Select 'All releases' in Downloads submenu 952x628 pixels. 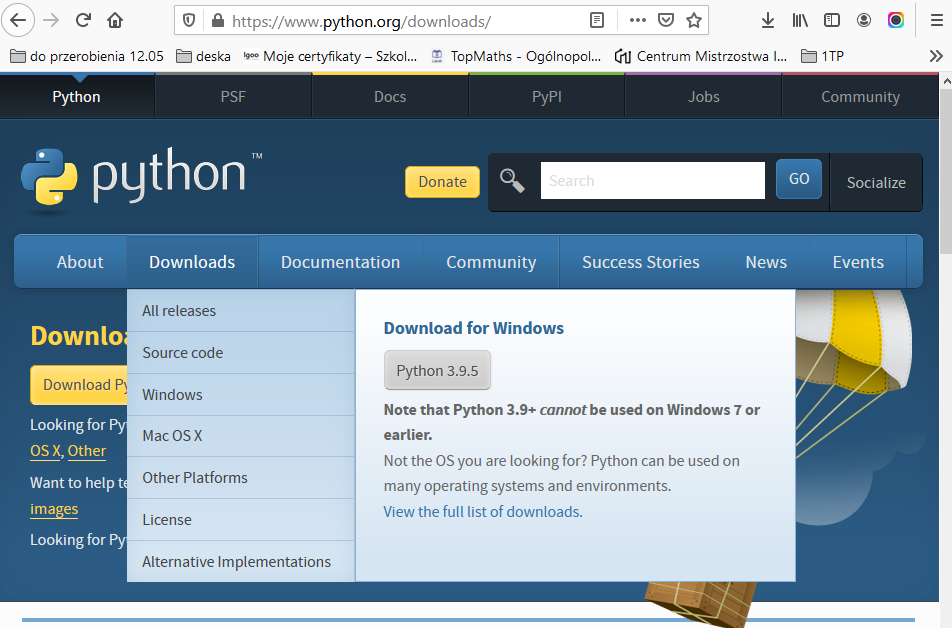241,310
